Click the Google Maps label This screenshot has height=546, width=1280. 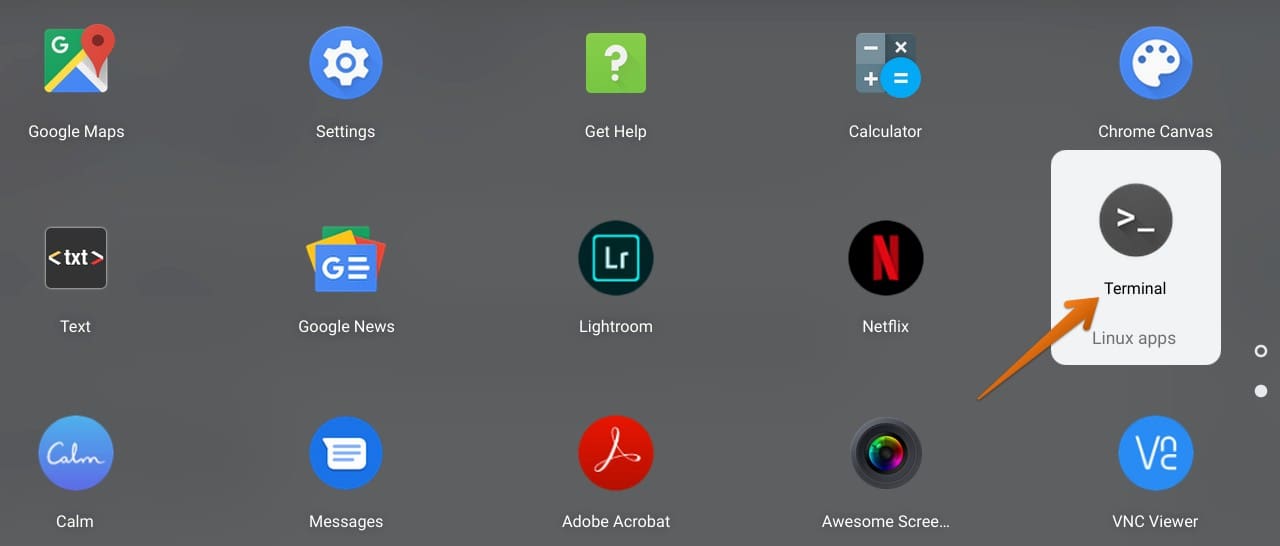coord(76,131)
